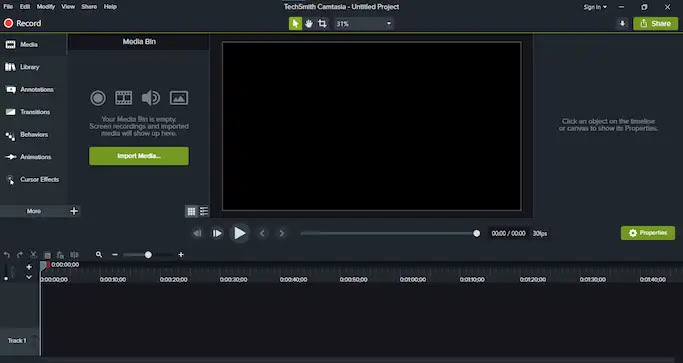Open the Properties panel button
The image size is (683, 363).
pyautogui.click(x=648, y=233)
